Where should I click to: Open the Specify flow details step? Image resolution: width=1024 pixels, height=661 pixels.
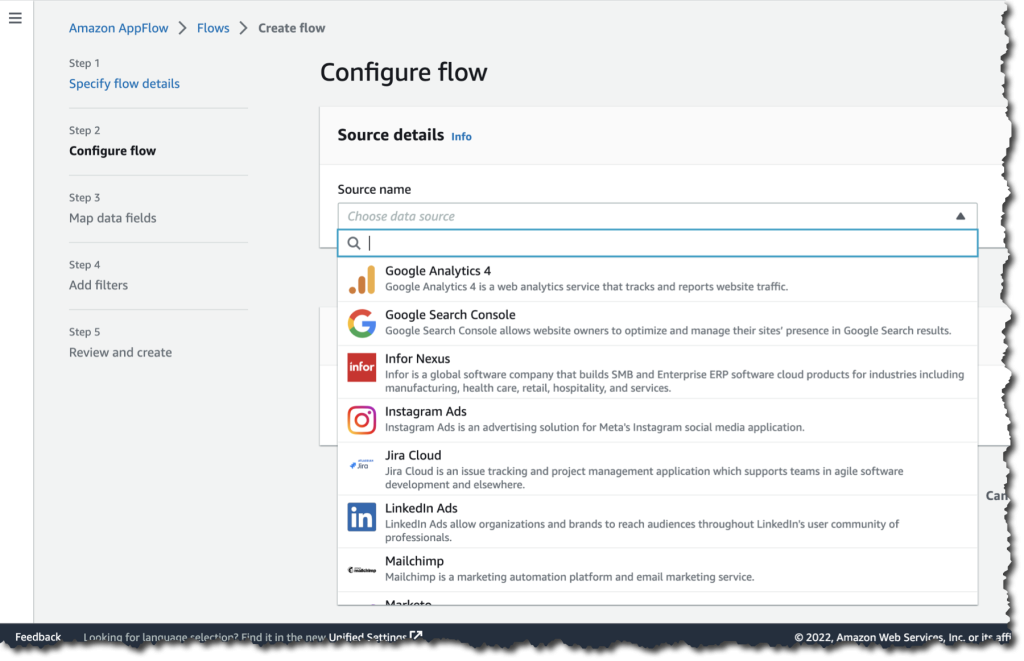pyautogui.click(x=124, y=84)
